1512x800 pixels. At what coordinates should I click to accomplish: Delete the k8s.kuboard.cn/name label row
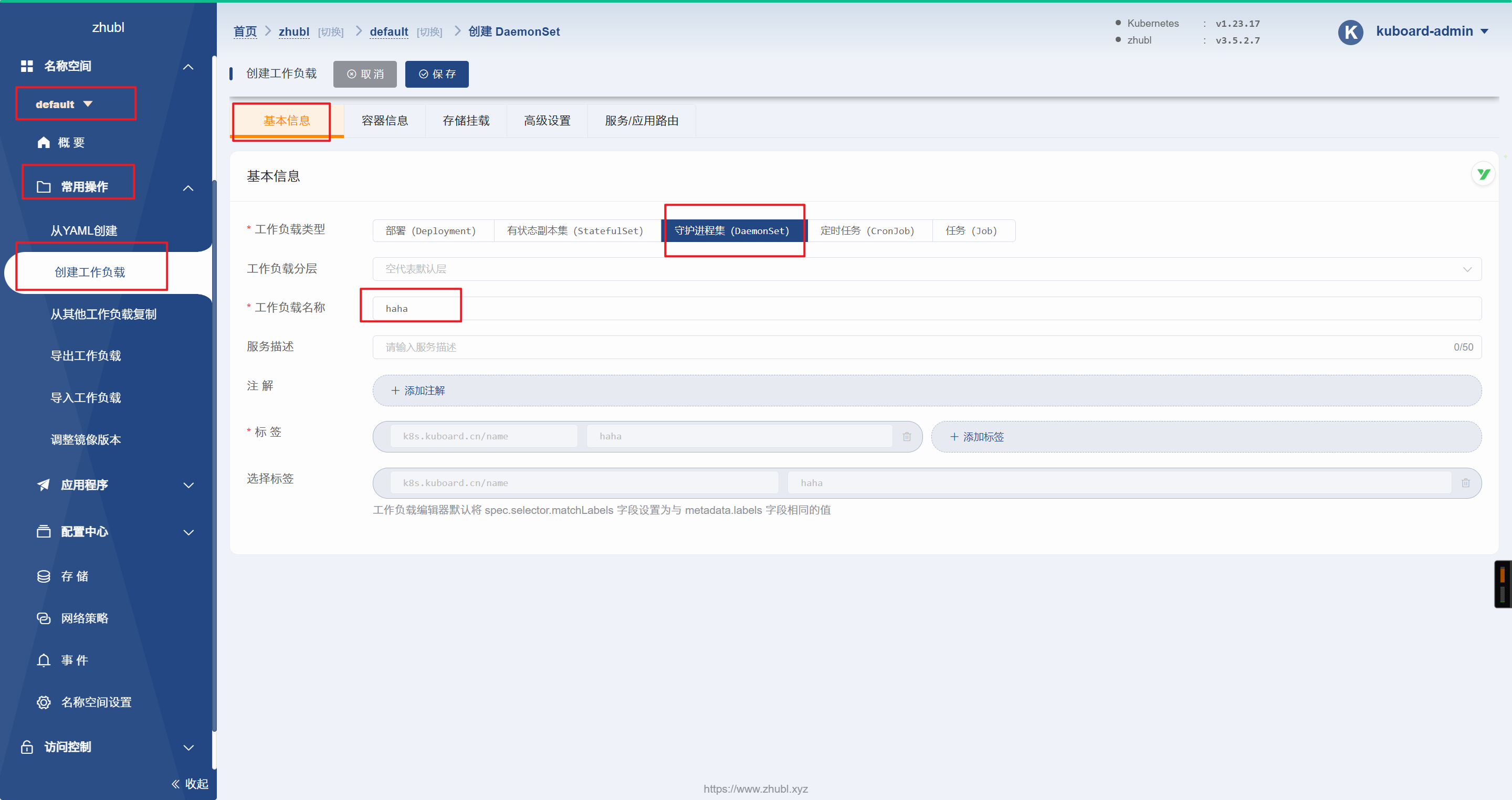click(x=907, y=437)
